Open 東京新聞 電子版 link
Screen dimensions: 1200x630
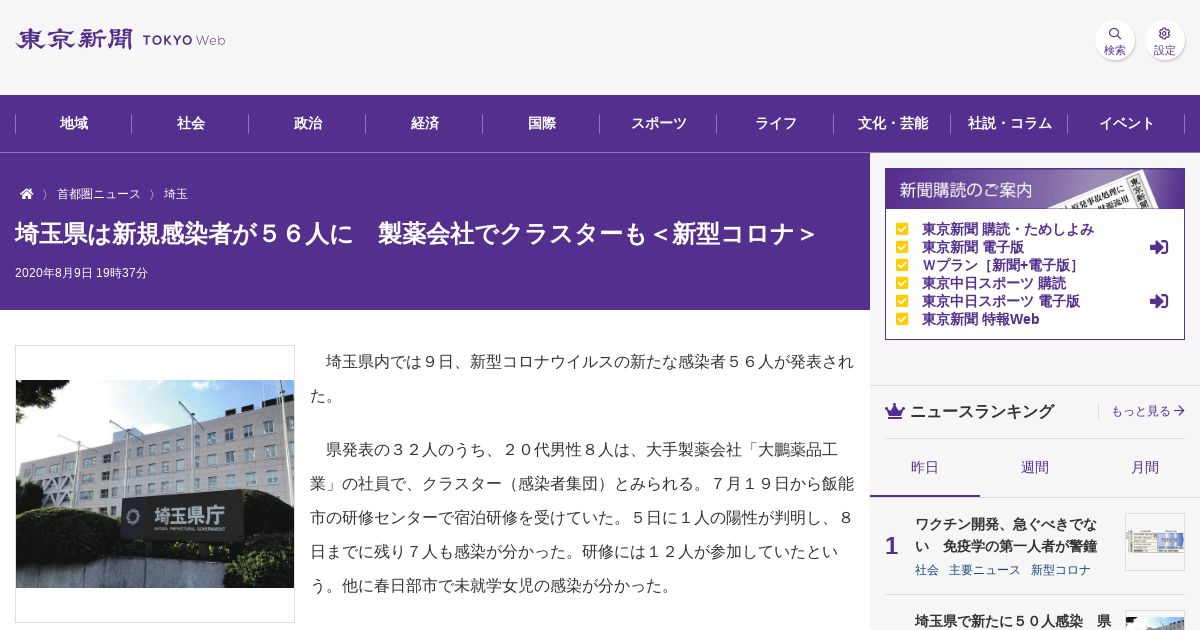point(973,247)
